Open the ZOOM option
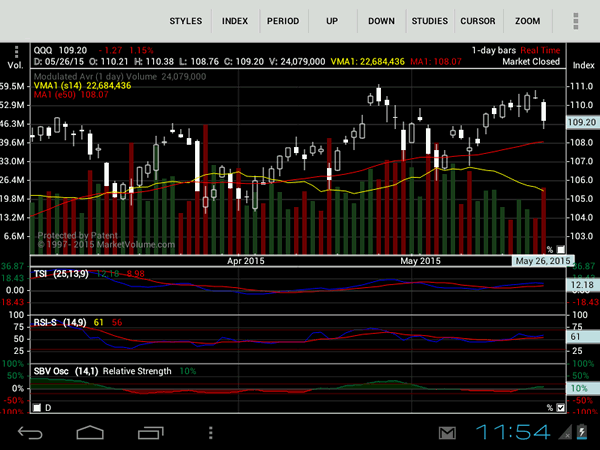600x450 pixels. 528,21
